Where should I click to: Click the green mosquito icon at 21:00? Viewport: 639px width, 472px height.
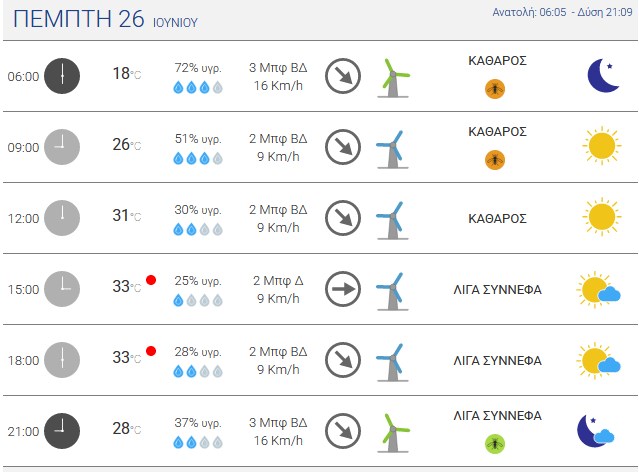[495, 444]
